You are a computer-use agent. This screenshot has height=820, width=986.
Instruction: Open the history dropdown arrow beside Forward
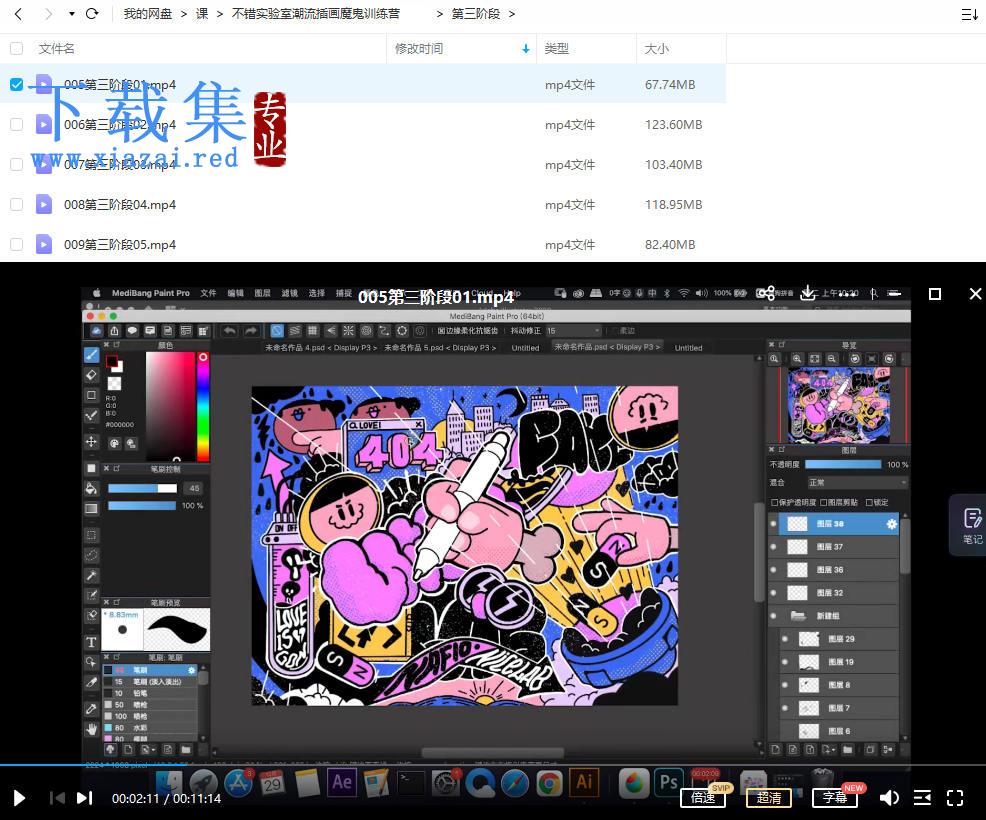72,14
